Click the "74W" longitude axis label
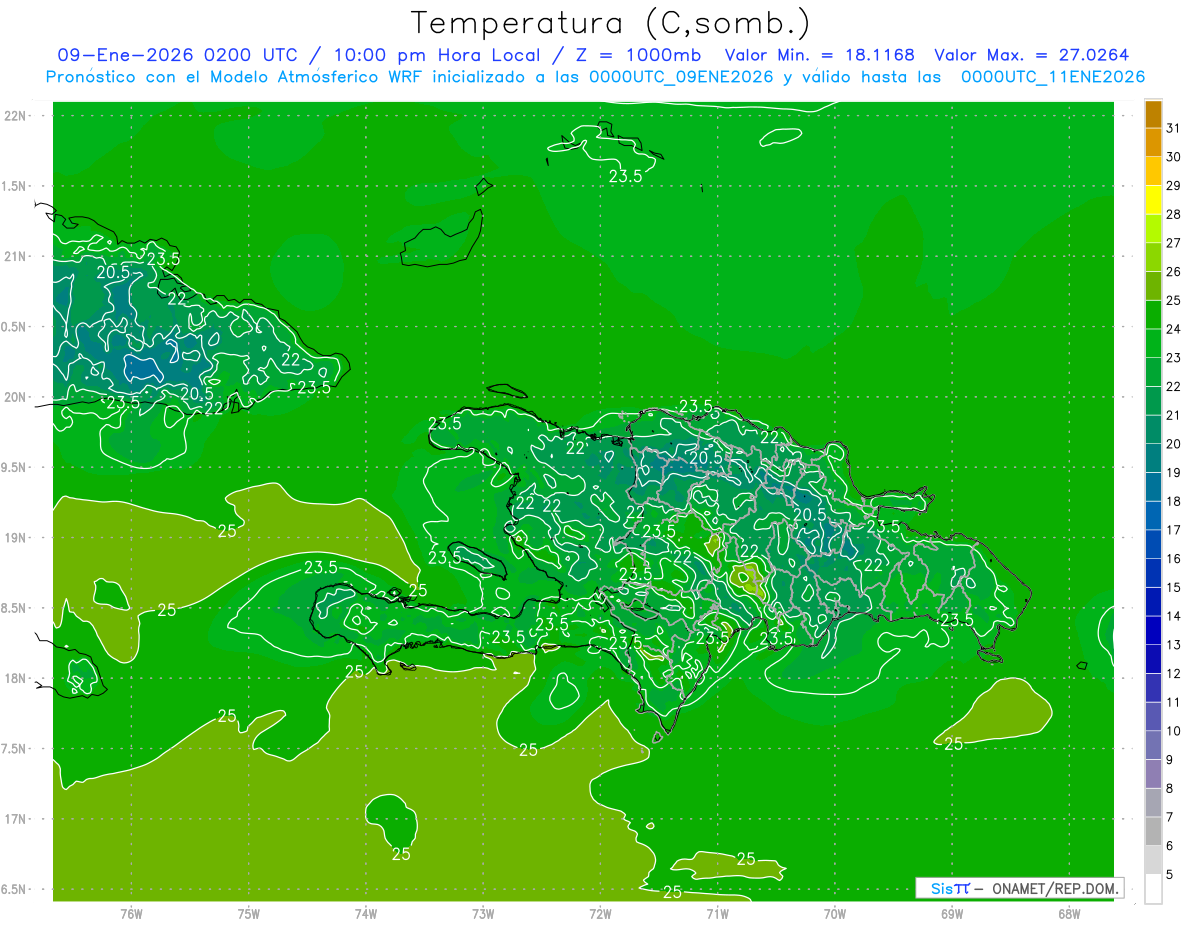1200x927 pixels. 365,914
